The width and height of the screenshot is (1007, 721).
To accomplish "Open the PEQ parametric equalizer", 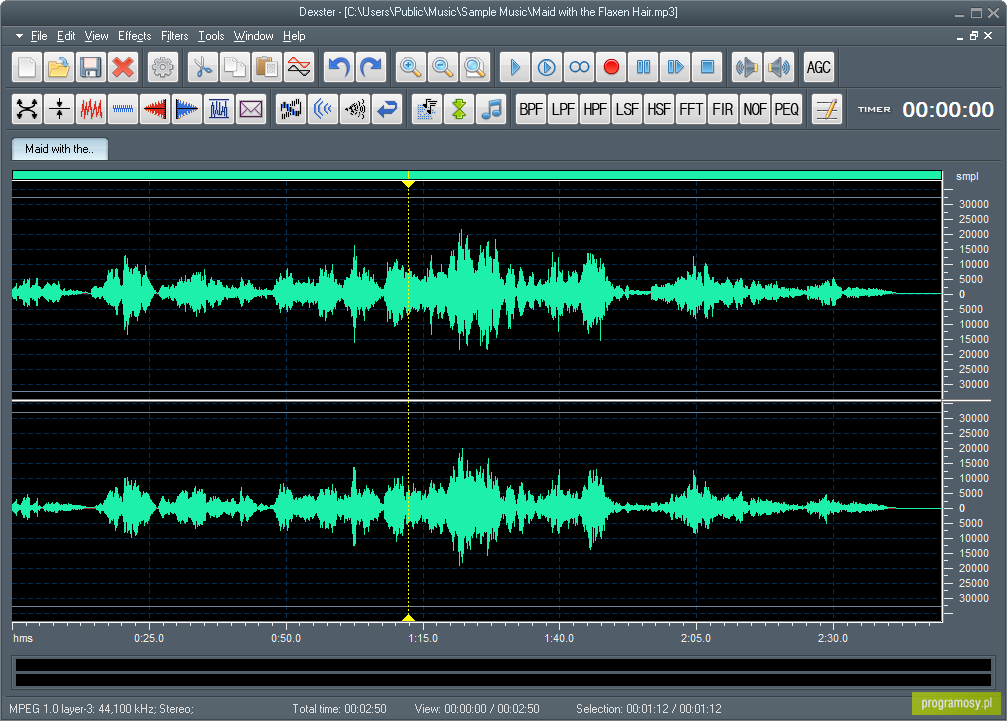I will 787,109.
